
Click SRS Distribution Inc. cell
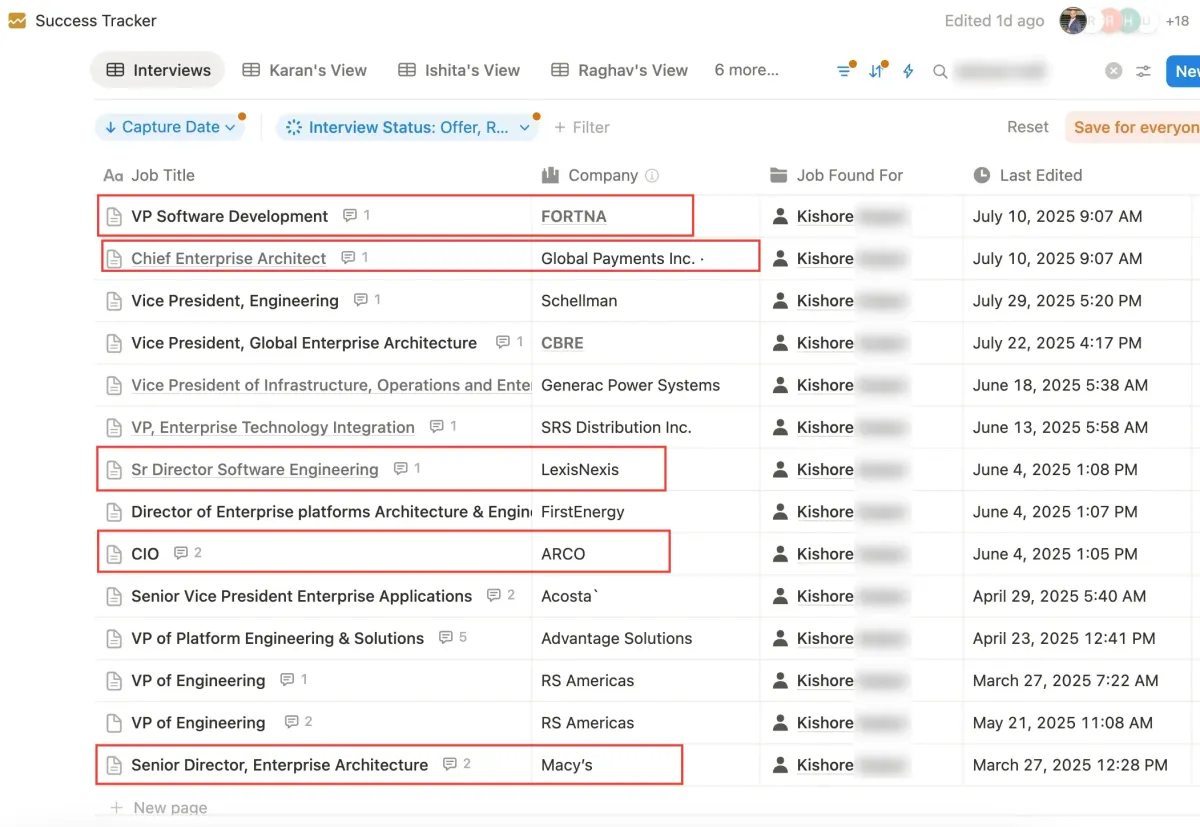pos(616,427)
